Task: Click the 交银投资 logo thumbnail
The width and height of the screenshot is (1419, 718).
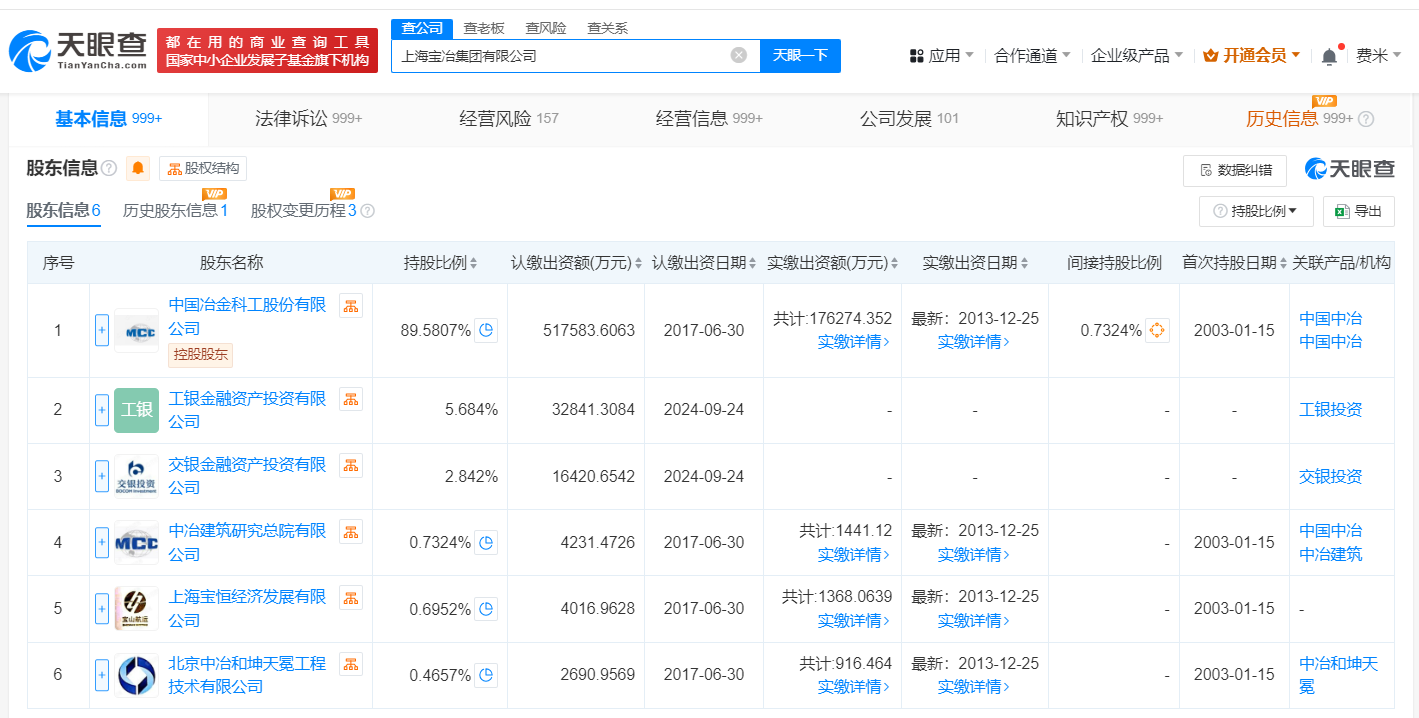Action: [x=136, y=476]
